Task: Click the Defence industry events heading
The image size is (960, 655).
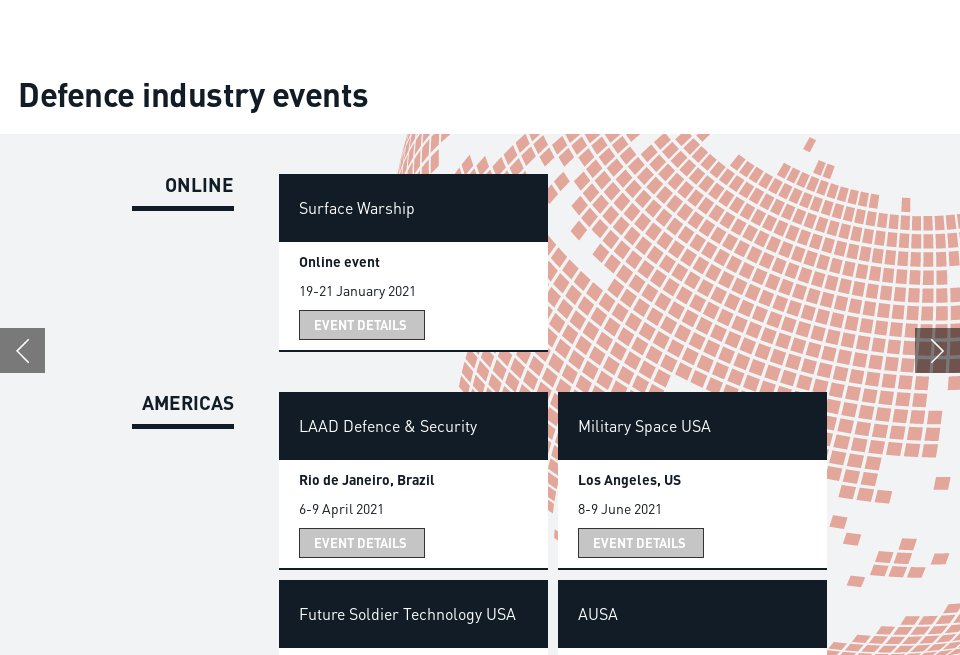Action: [x=193, y=95]
